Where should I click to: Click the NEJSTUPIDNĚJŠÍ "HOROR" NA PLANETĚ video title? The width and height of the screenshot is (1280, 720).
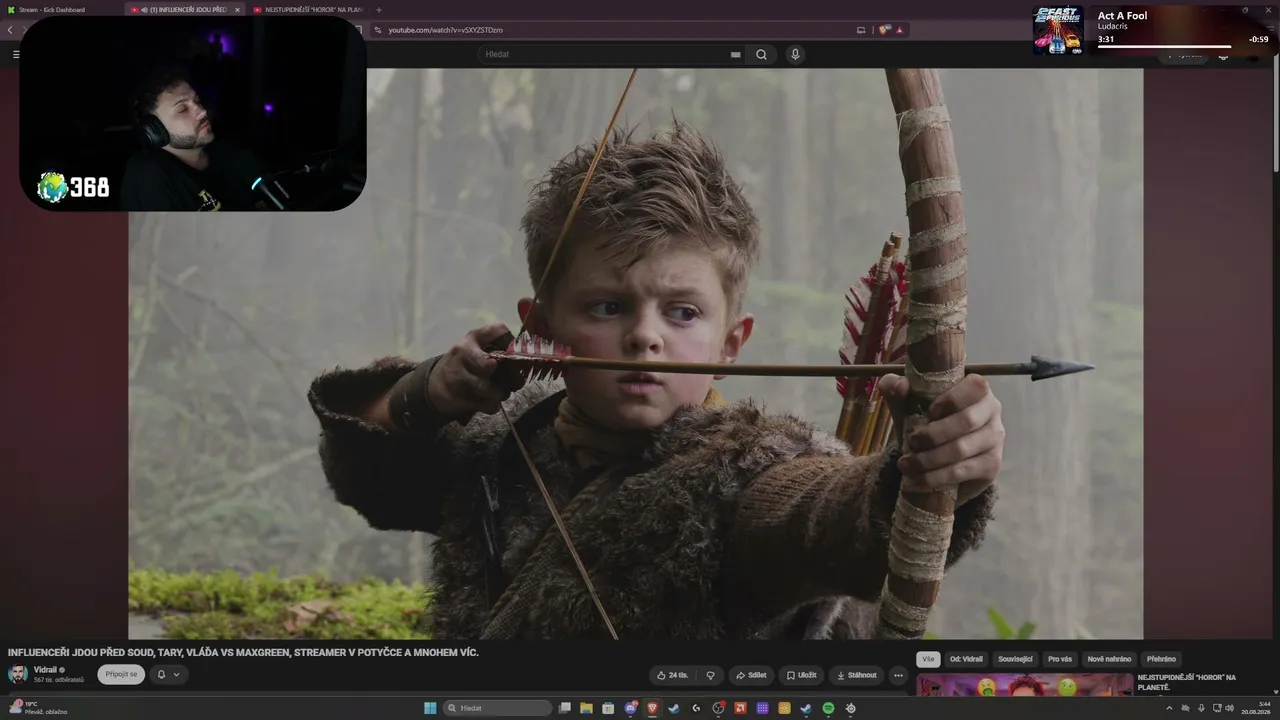1187,682
